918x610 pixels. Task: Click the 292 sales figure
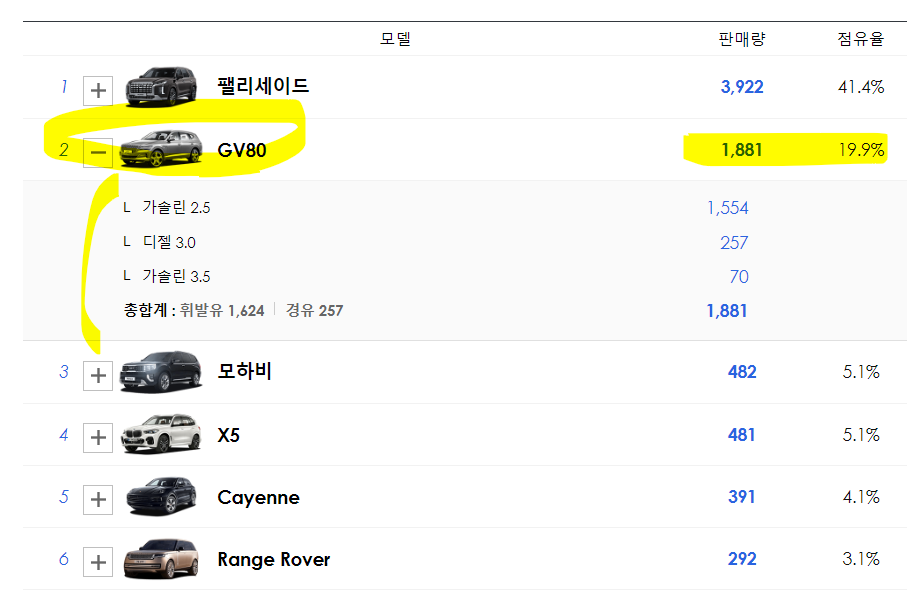click(x=742, y=559)
